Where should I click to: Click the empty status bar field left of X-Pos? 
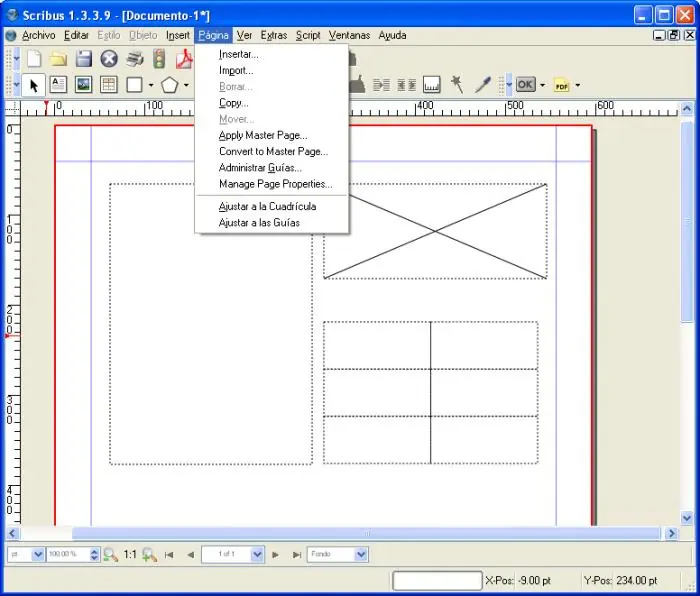[x=437, y=581]
